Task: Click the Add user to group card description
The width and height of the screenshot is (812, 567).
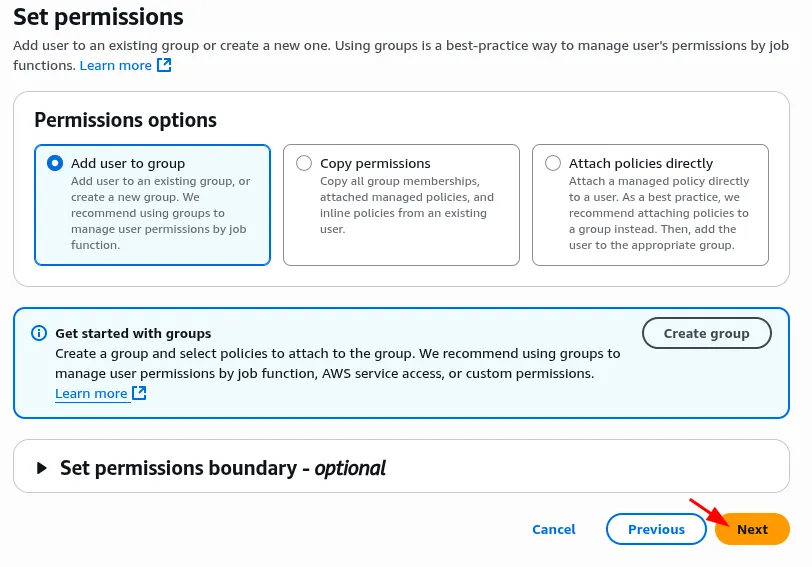Action: pyautogui.click(x=161, y=213)
